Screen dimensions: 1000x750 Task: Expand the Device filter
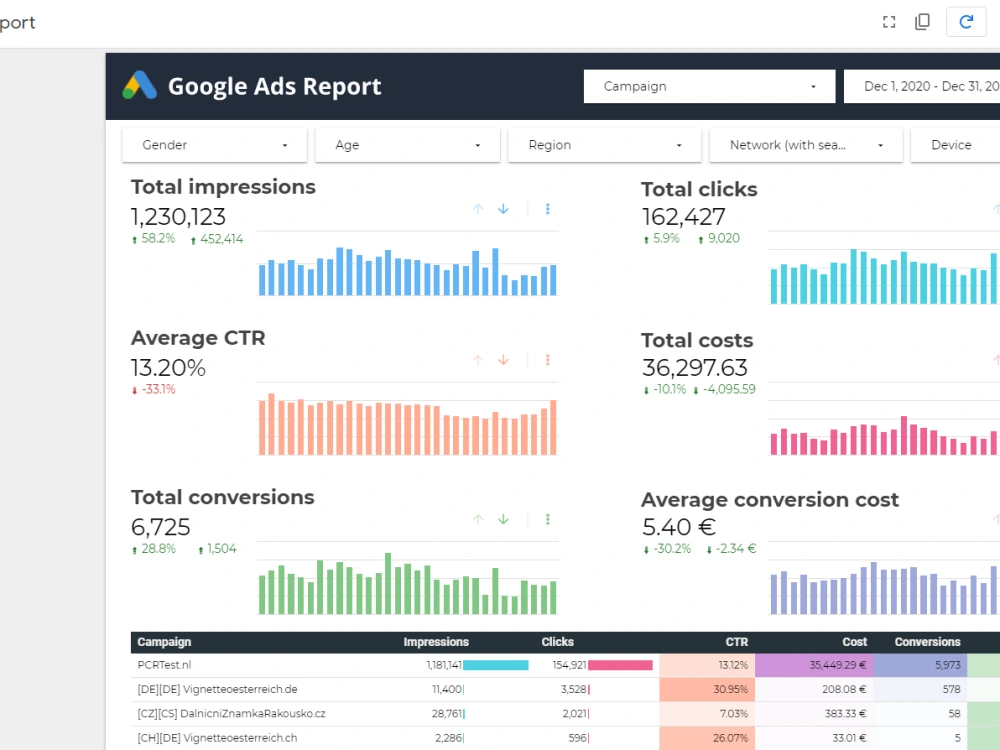pos(955,145)
